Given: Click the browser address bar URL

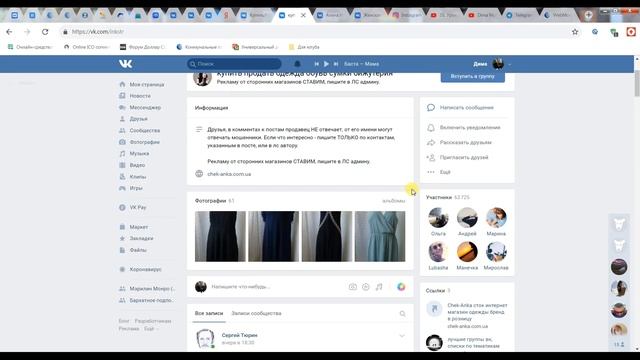Looking at the screenshot, I should [98, 32].
